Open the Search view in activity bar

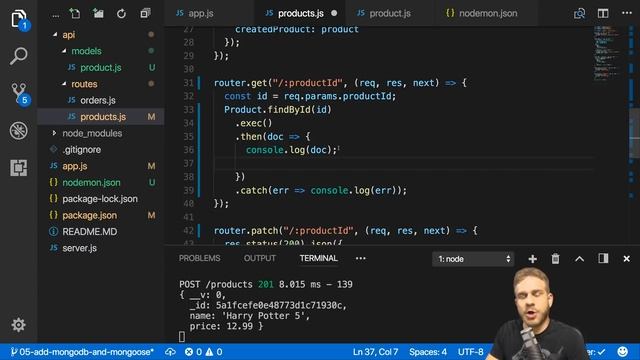(19, 56)
